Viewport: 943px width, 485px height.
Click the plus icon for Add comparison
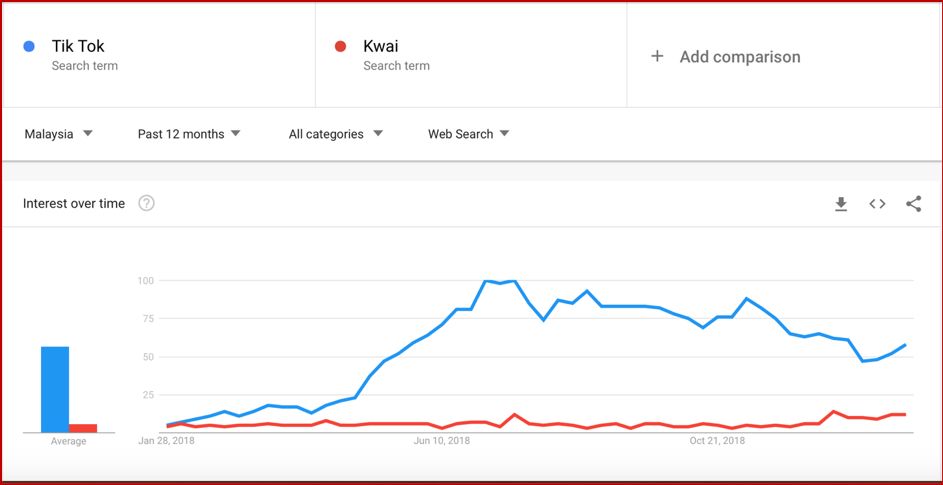657,57
